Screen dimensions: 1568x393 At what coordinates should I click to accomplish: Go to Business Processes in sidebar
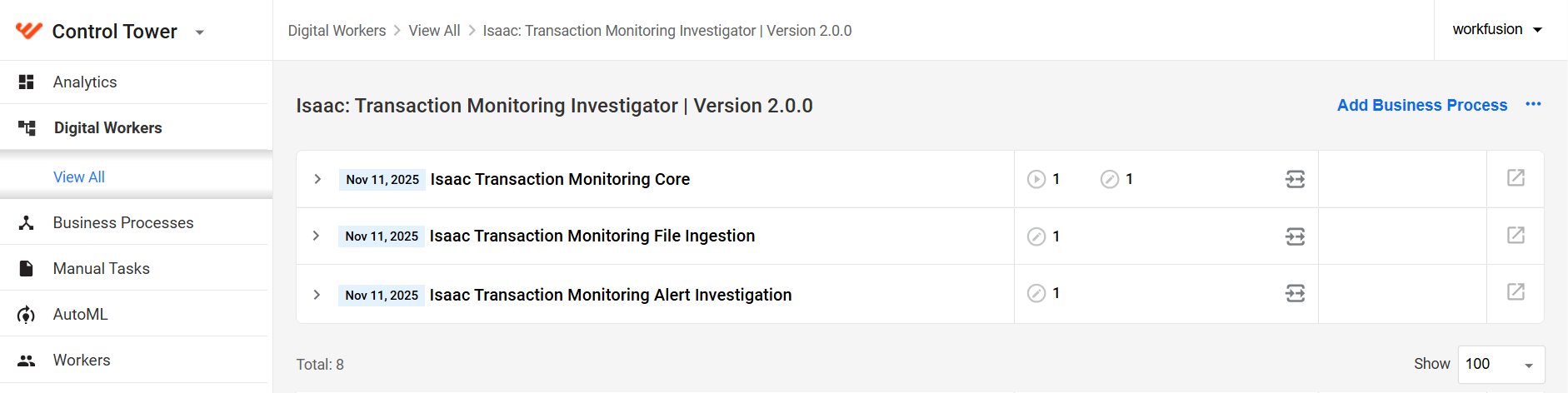tap(123, 222)
